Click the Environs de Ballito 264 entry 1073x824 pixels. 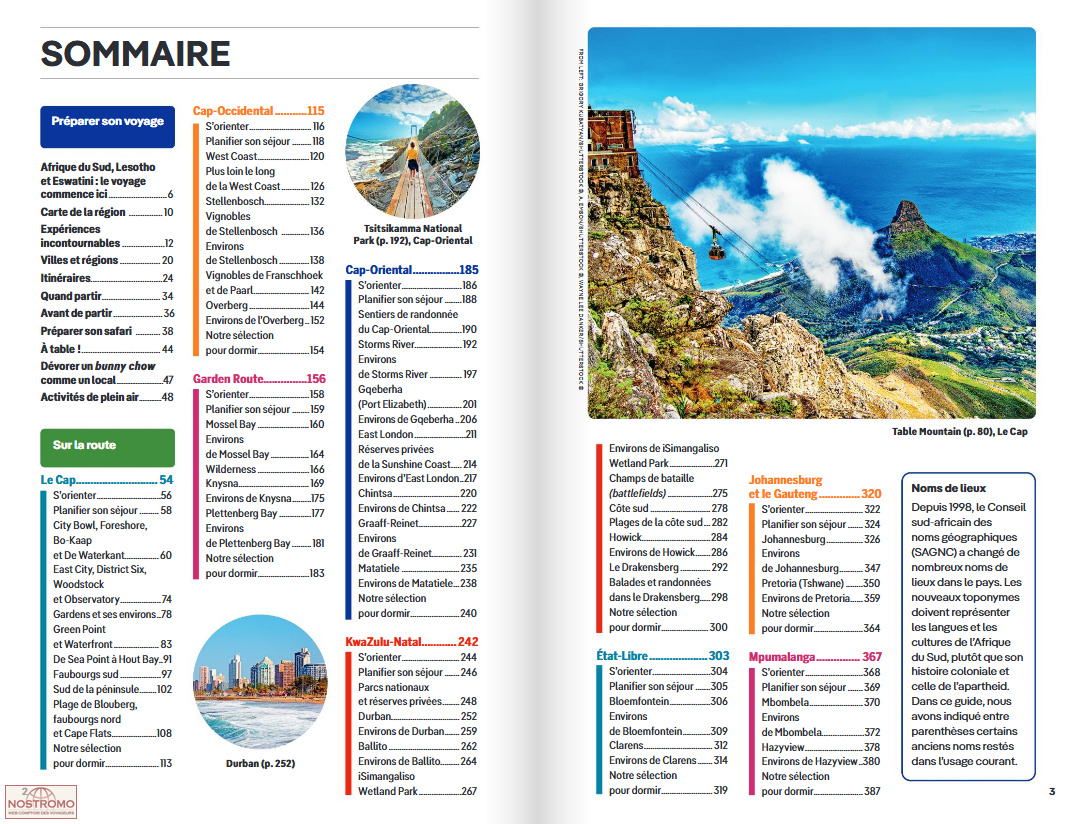[417, 762]
